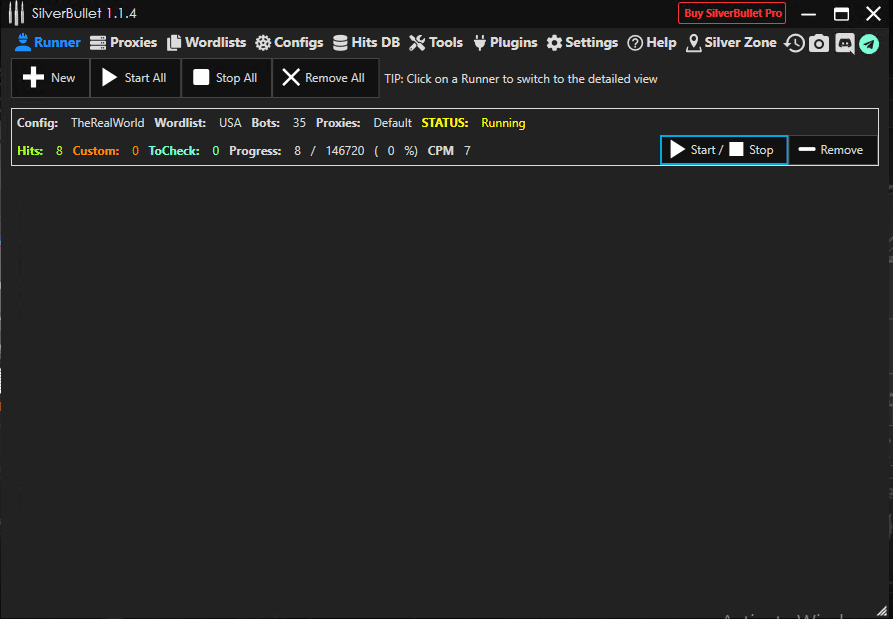Maximize the SilverBullet window
The height and width of the screenshot is (619, 893).
841,14
